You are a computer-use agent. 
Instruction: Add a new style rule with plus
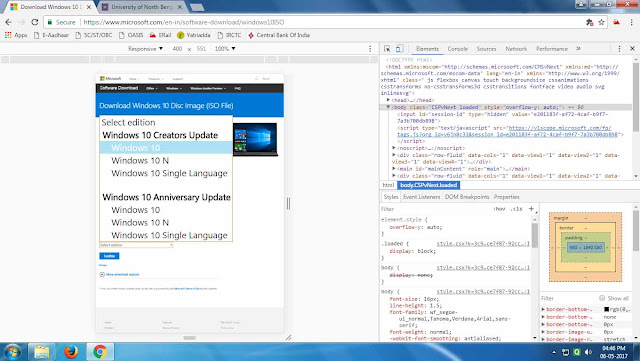pos(531,209)
